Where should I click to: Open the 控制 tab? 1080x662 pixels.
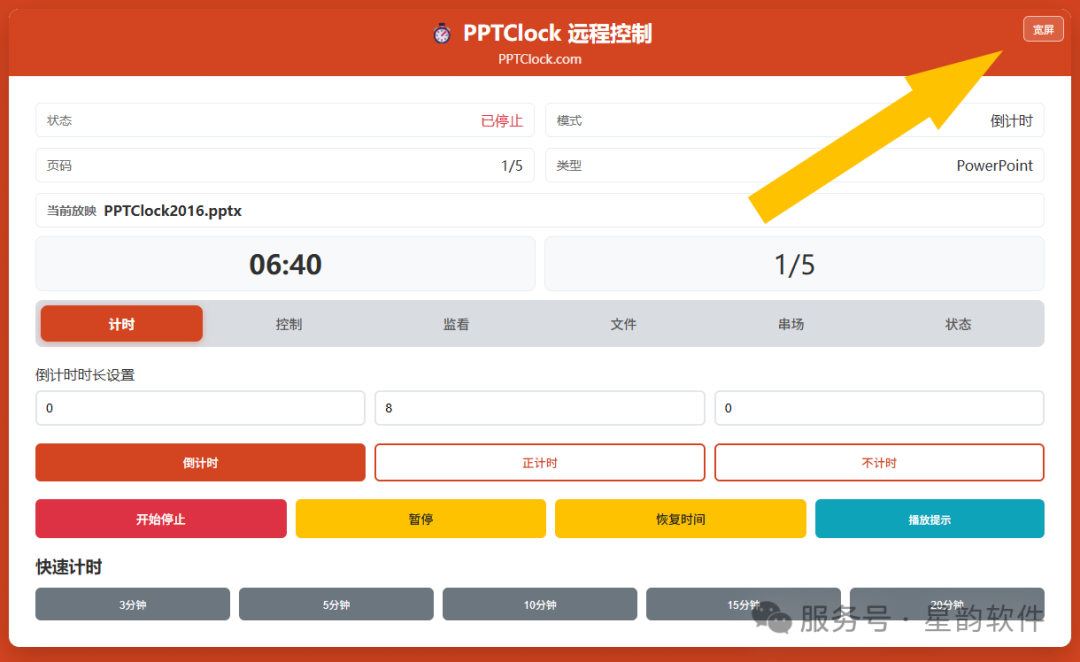(x=289, y=324)
